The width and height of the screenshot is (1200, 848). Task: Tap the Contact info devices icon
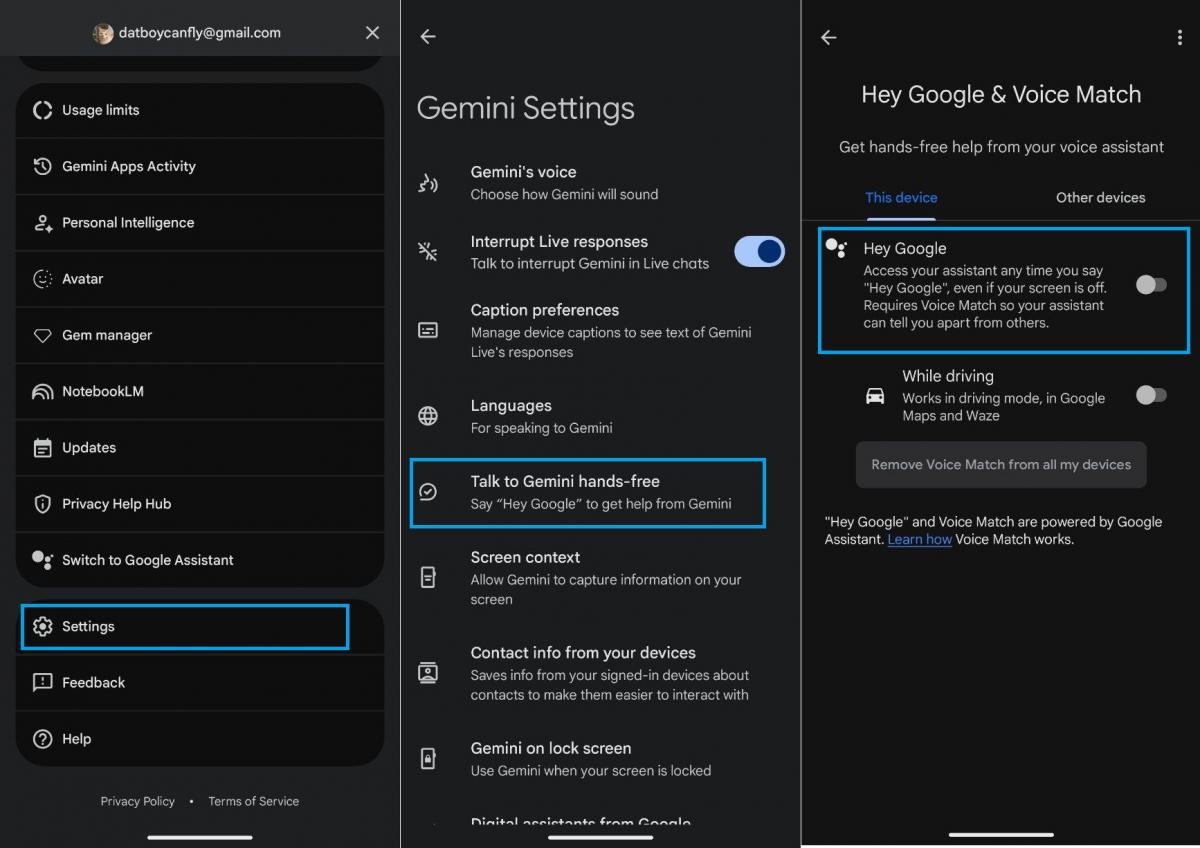[428, 673]
